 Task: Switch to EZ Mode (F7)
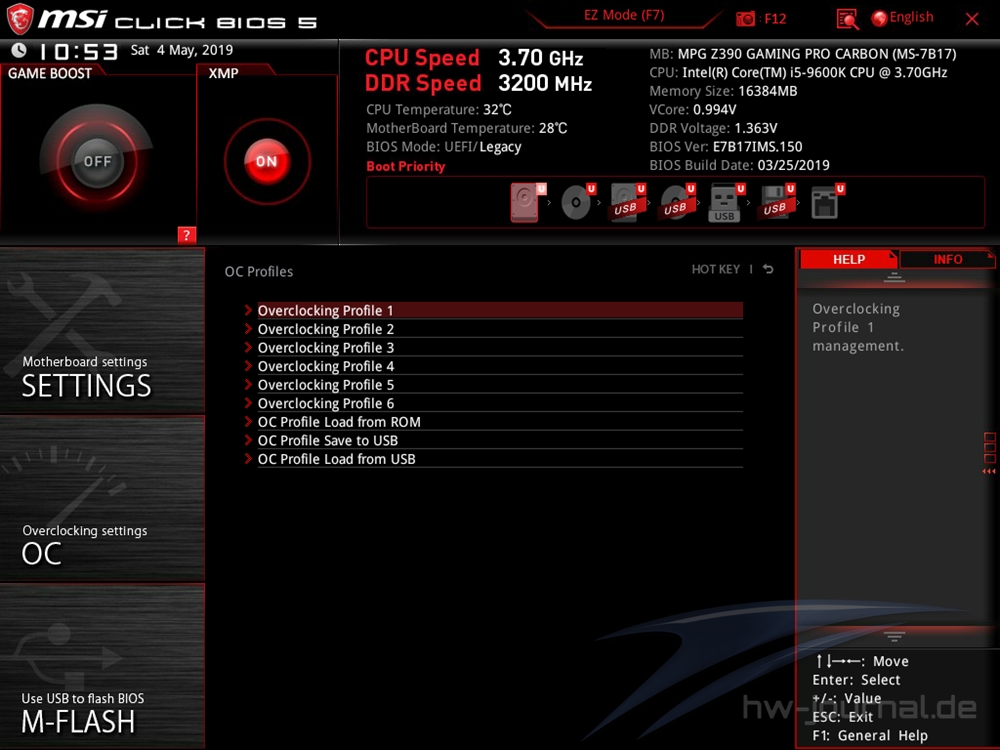[x=624, y=15]
